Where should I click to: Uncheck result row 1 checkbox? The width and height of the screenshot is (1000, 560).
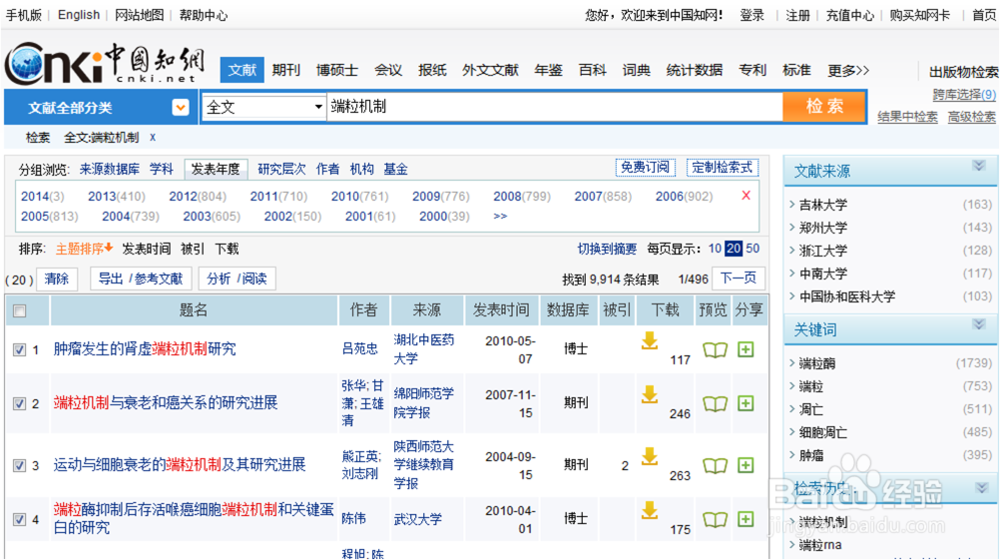20,350
